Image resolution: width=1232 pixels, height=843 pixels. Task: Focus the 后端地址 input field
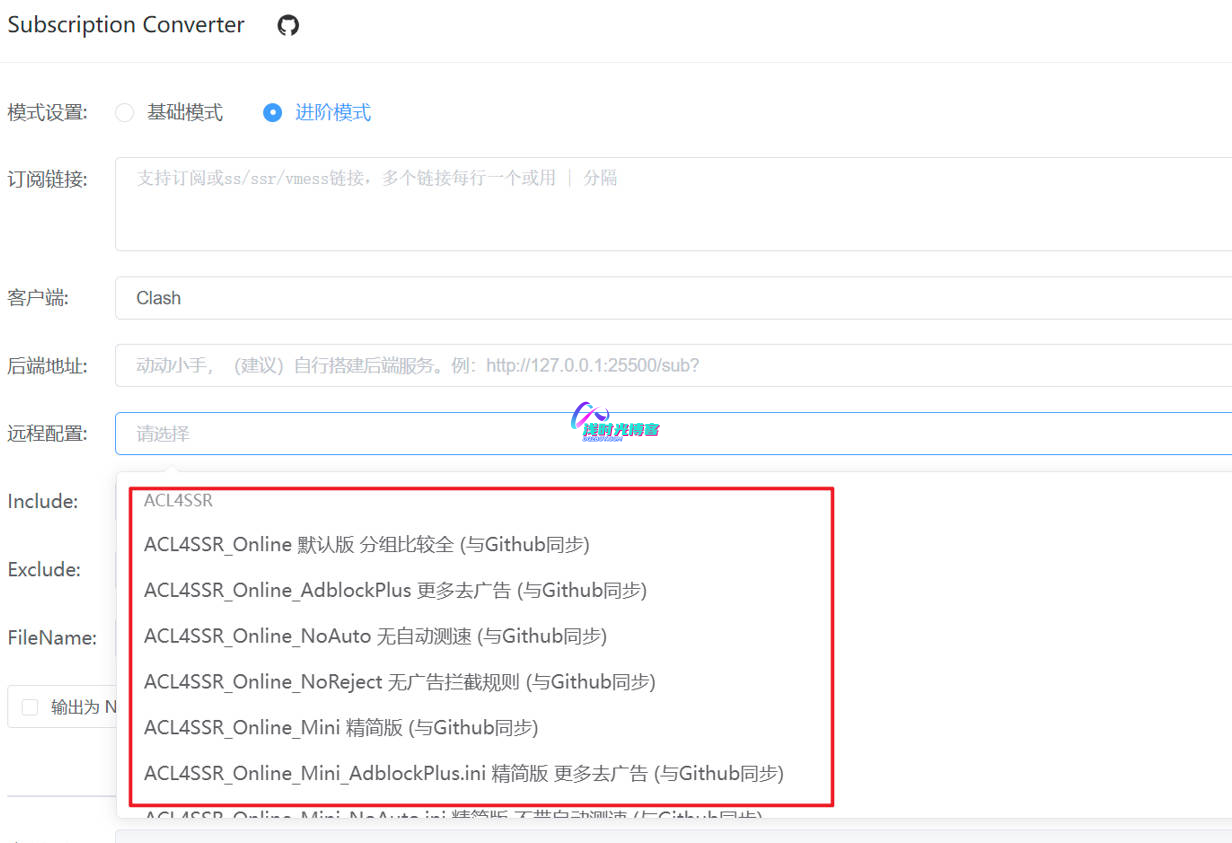point(670,366)
